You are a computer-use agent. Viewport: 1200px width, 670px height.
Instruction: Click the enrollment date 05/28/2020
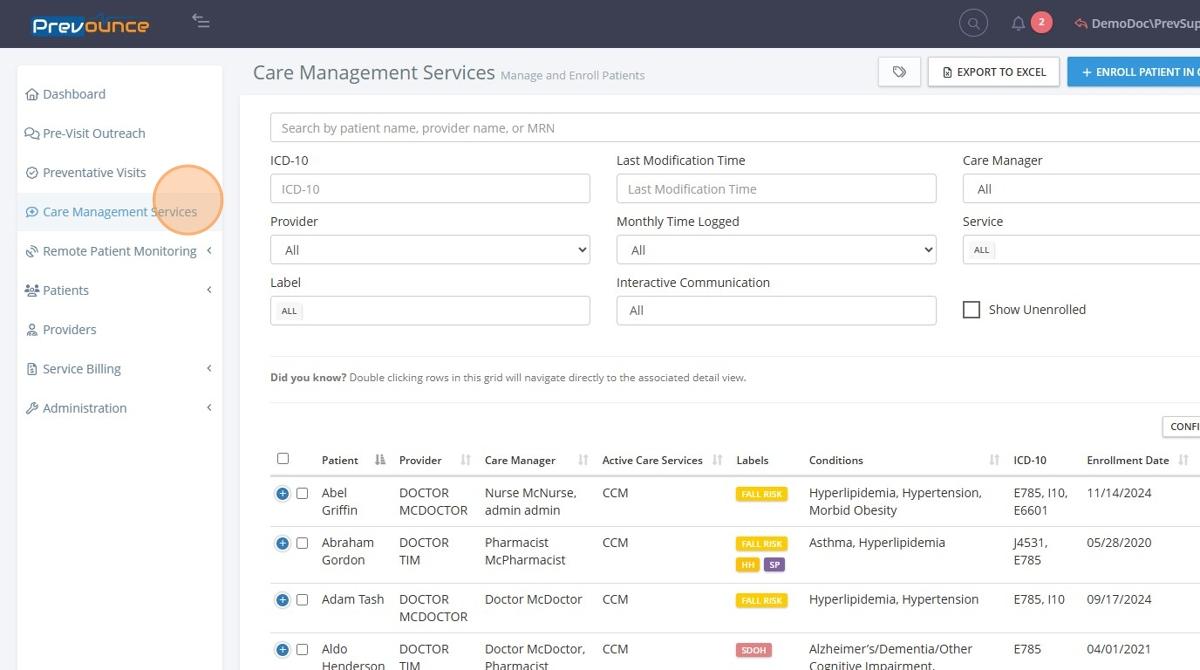(1119, 543)
